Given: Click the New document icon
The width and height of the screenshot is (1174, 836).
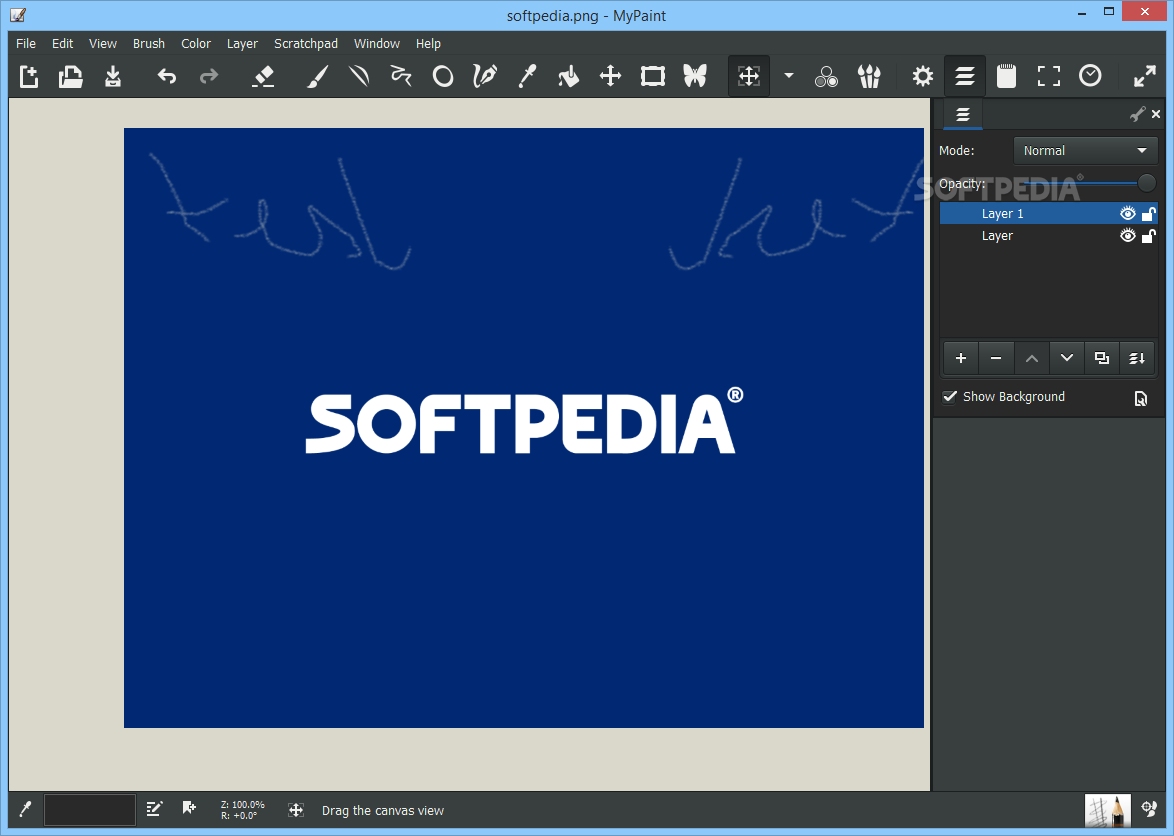Looking at the screenshot, I should (x=29, y=76).
